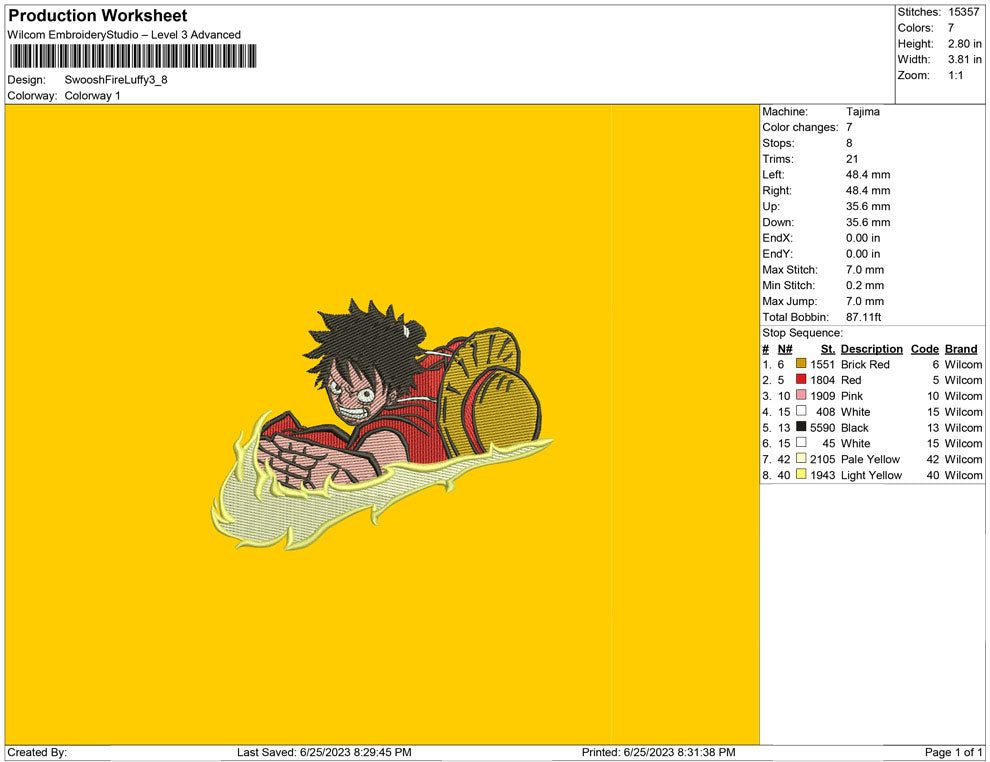Click the 'Description' column header
Screen dimensions: 990x762
pos(872,349)
